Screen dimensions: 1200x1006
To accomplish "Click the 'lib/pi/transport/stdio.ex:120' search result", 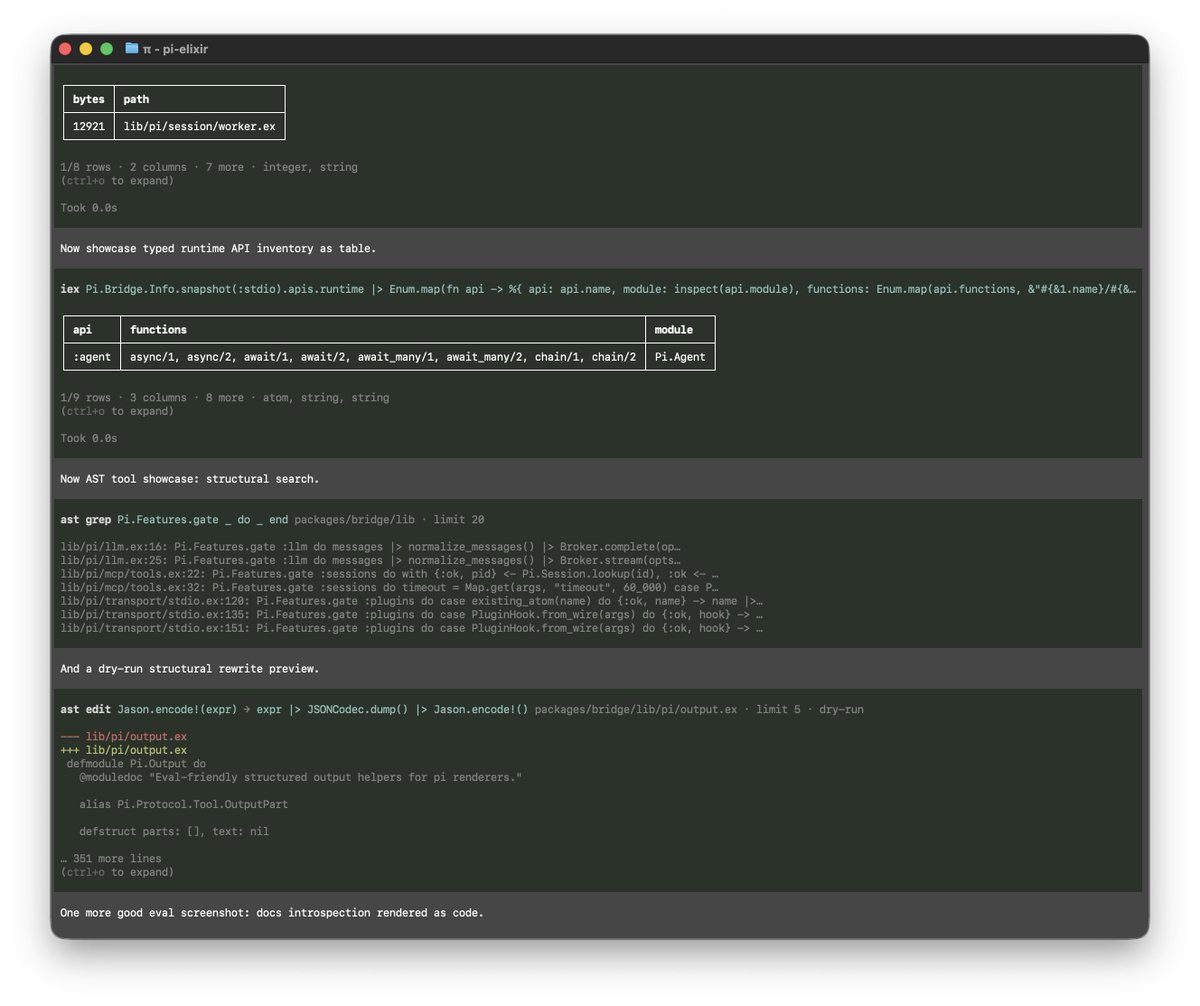I will tap(412, 601).
